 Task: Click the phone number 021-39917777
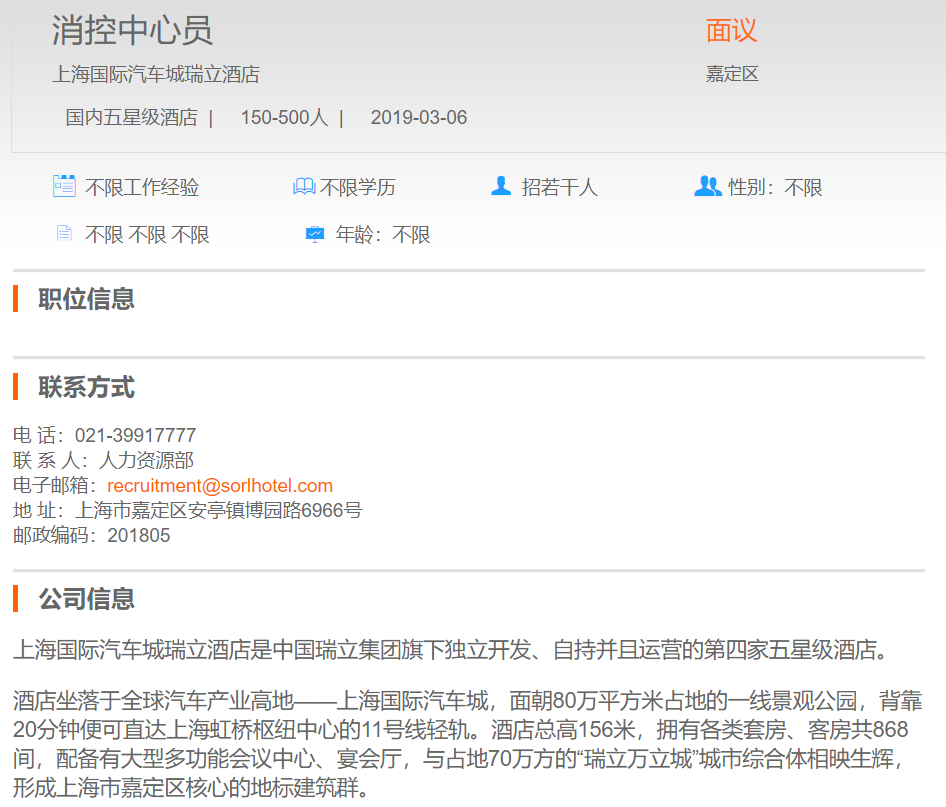tap(135, 436)
